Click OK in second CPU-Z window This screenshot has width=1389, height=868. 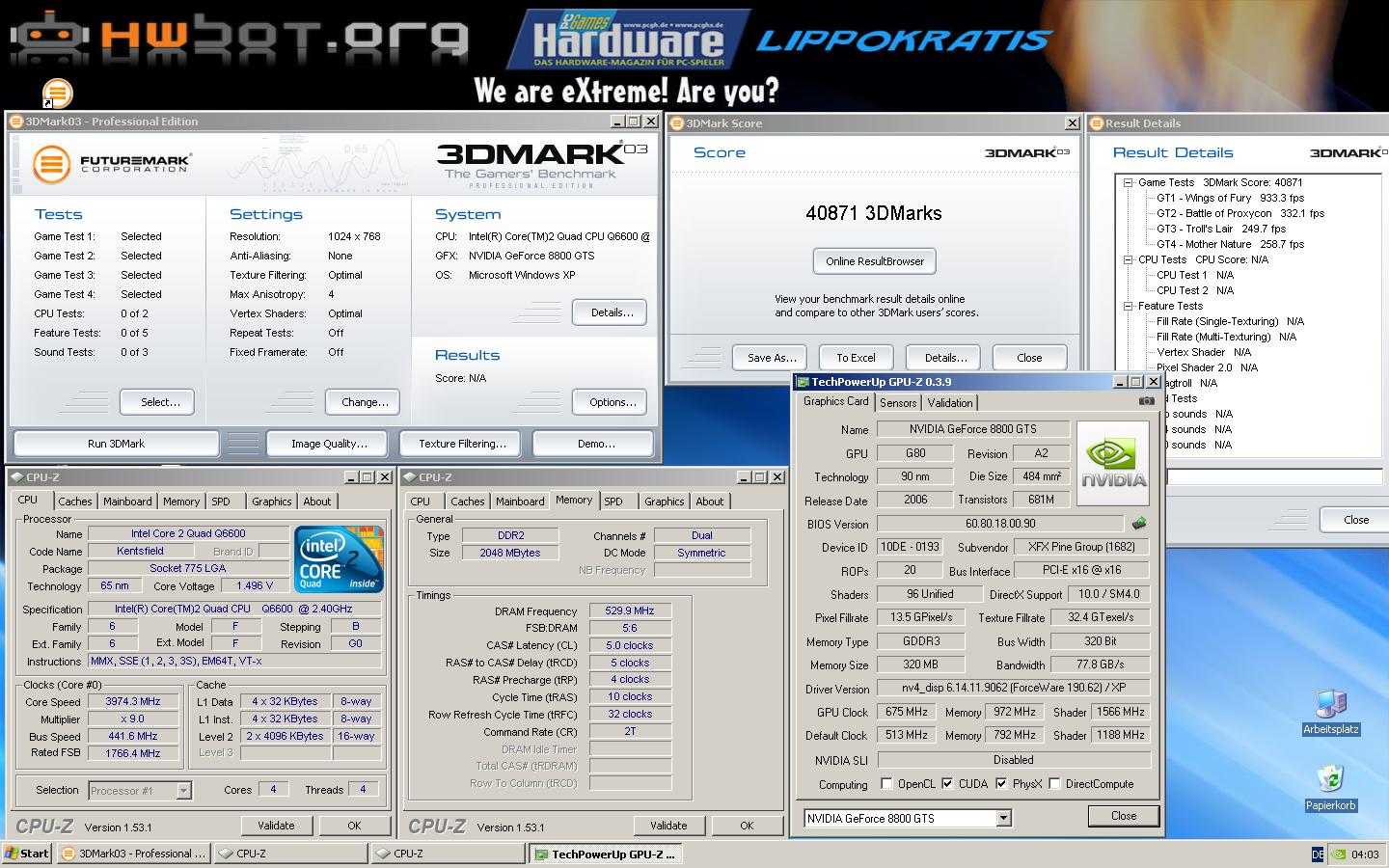coord(747,826)
